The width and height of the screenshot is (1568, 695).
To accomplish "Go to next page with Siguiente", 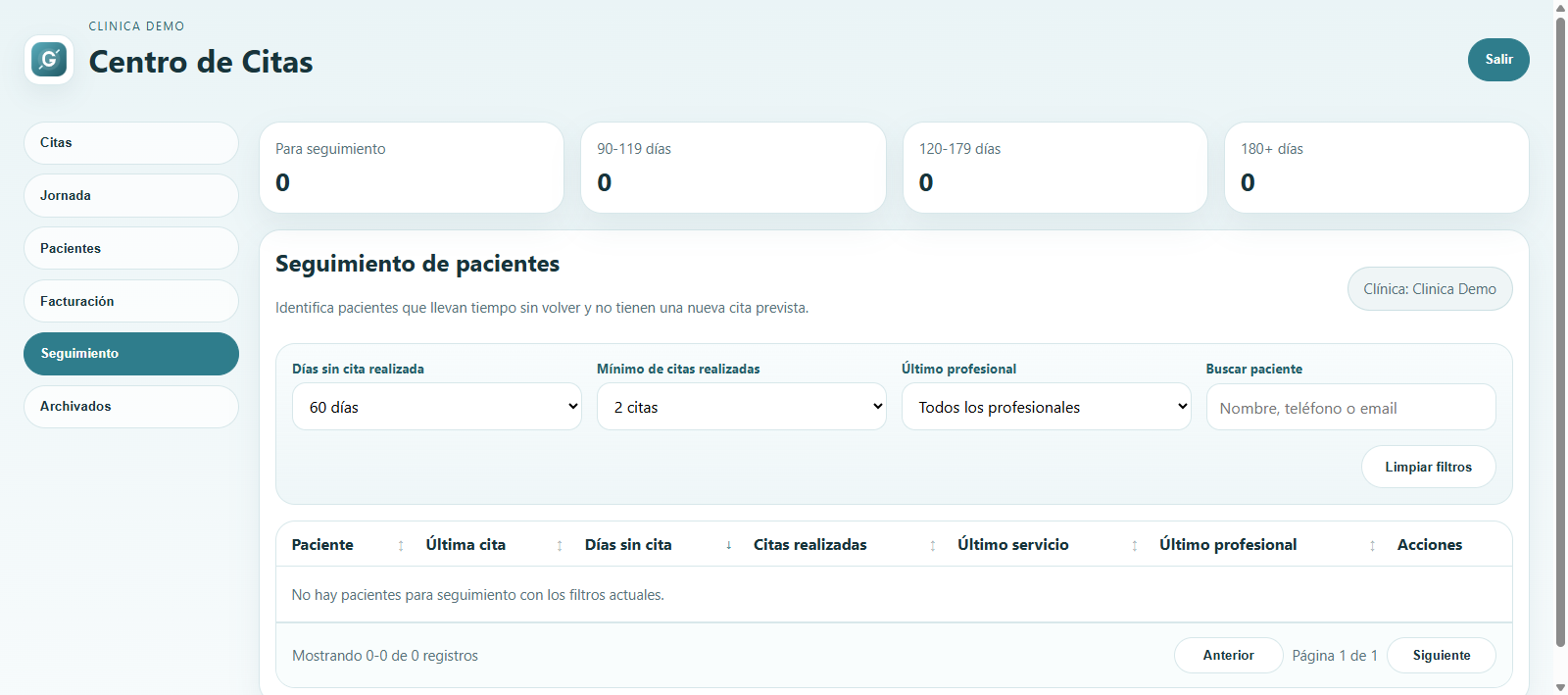I will coord(1442,656).
